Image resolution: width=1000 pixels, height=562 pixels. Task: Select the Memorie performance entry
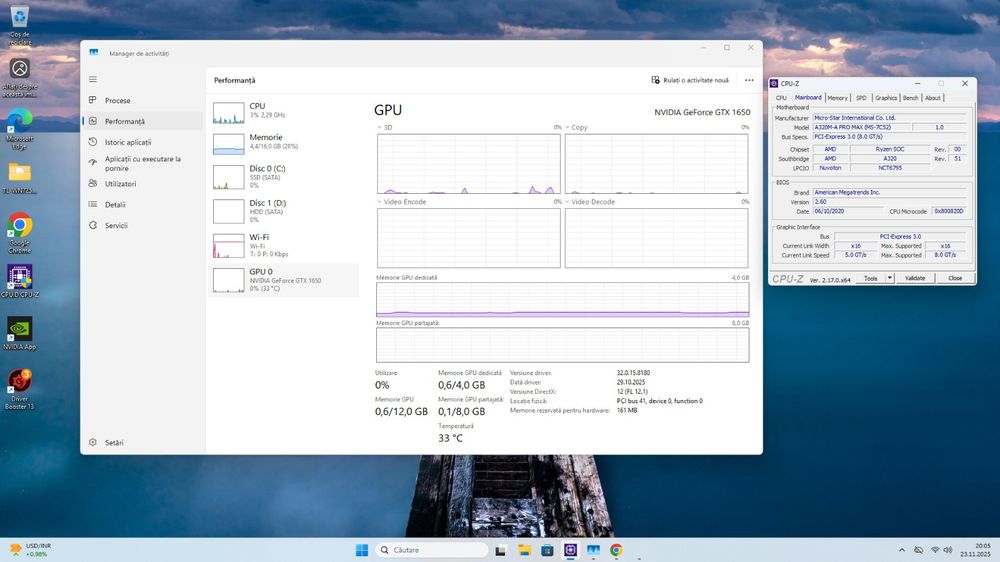pos(284,143)
